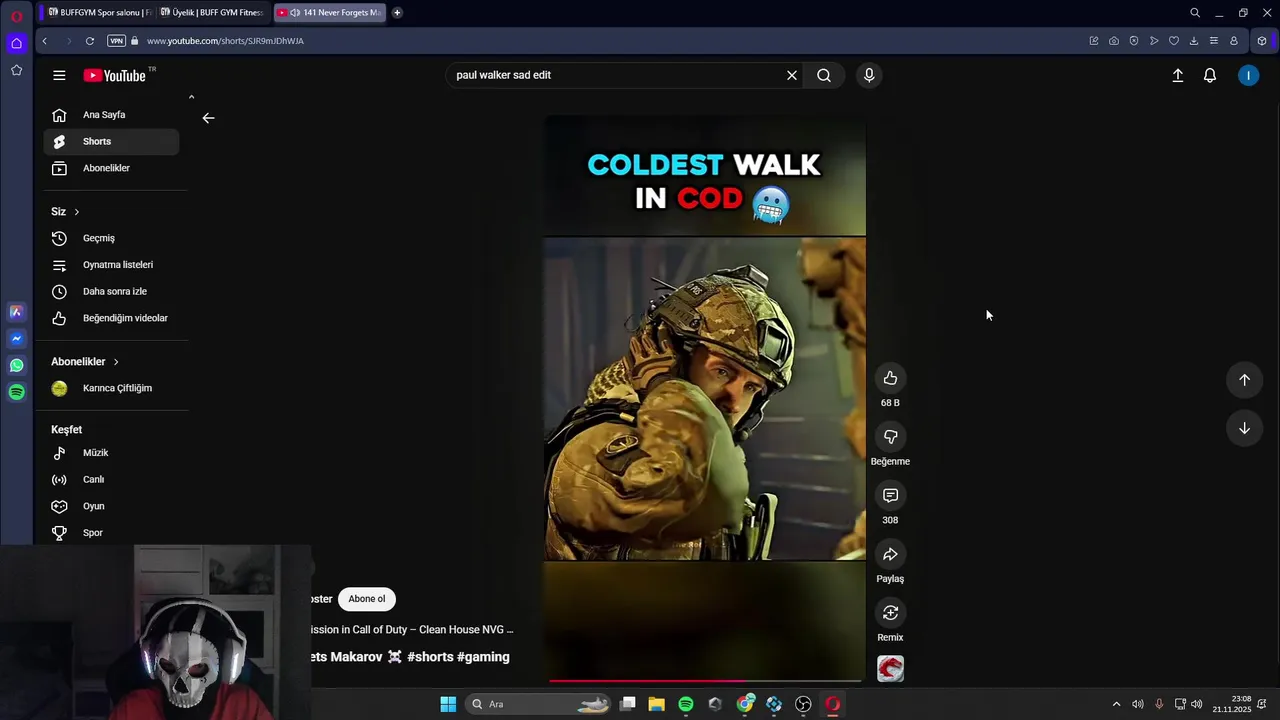This screenshot has width=1280, height=720.
Task: Expand the Abonelikler subscriptions section
Action: point(85,362)
